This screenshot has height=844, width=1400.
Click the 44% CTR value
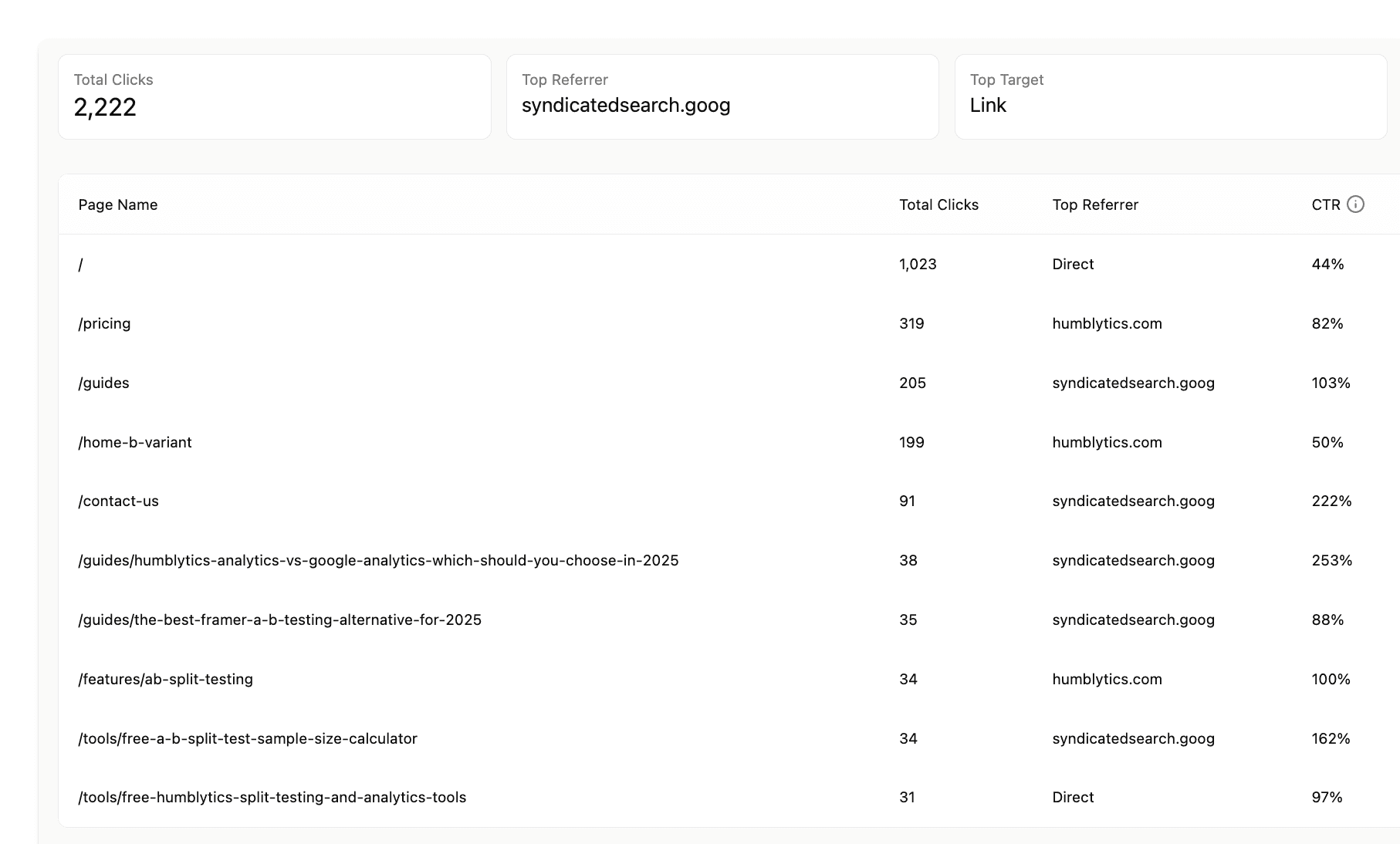pos(1327,264)
